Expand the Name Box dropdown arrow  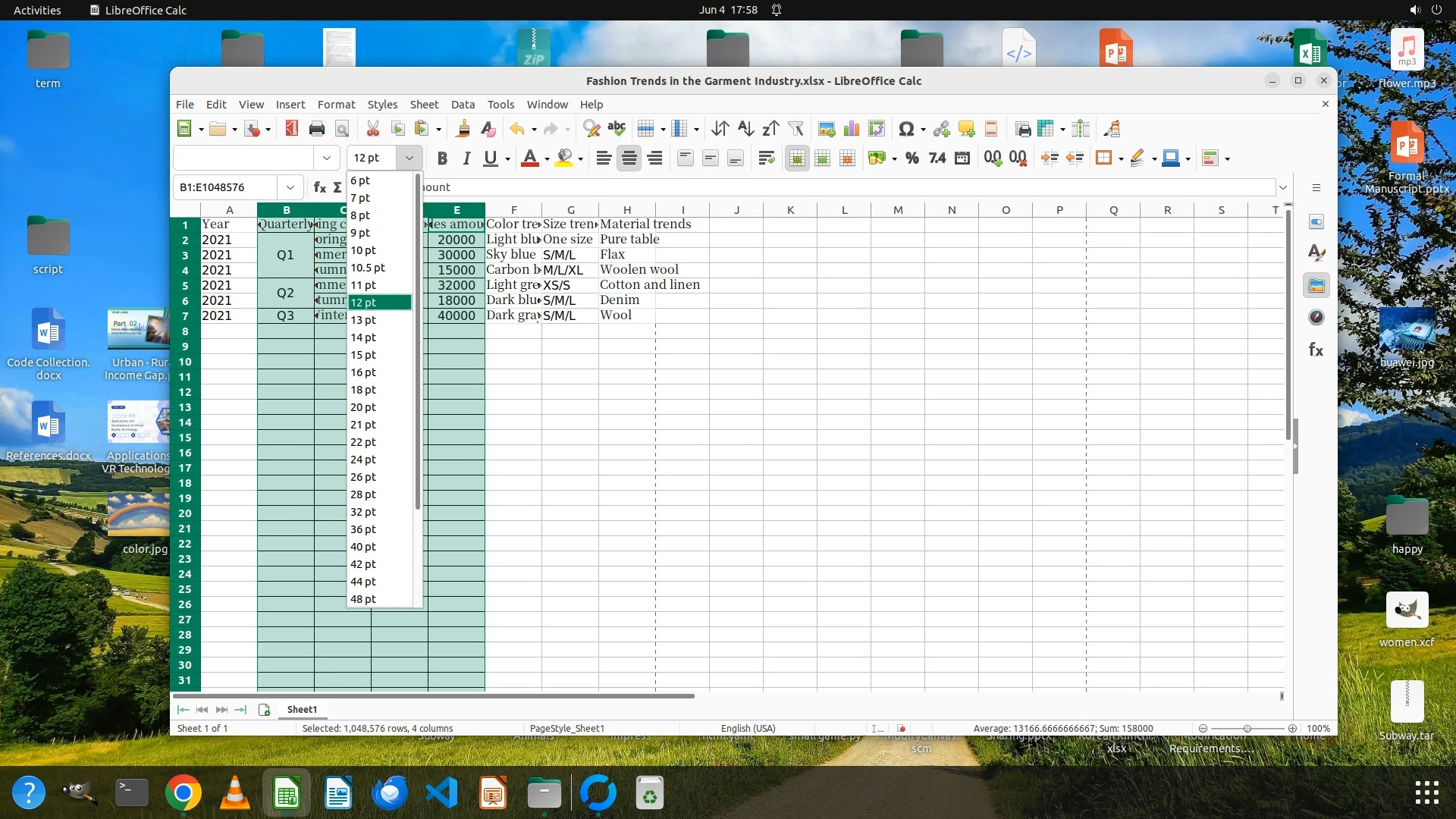click(290, 187)
